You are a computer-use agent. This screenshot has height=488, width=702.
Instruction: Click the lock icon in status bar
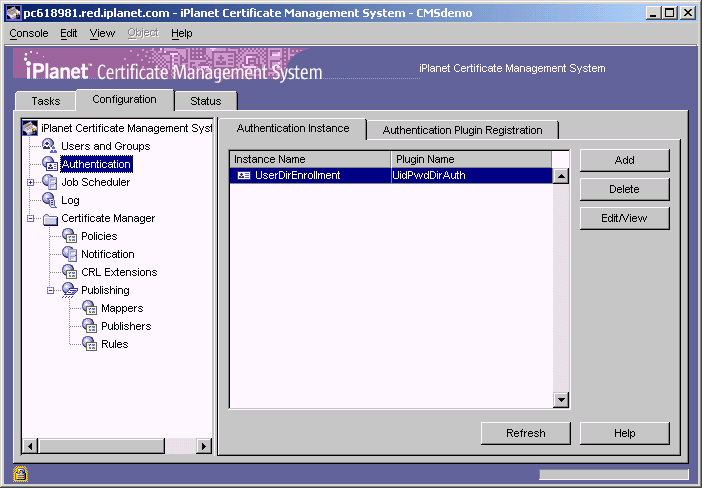20,474
